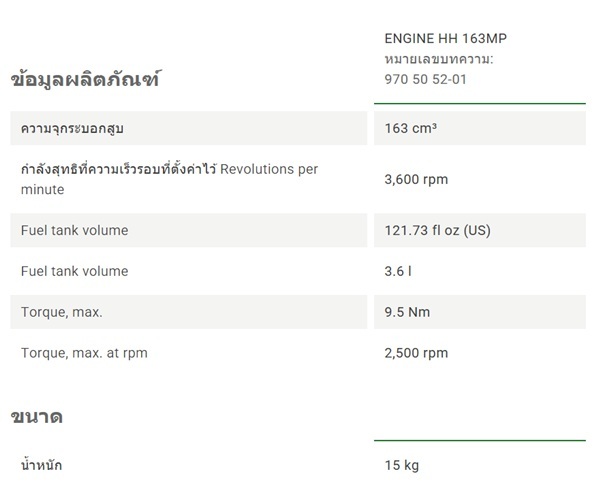Click Fuel tank volume label in fl oz row
The image size is (600, 501).
point(74,230)
